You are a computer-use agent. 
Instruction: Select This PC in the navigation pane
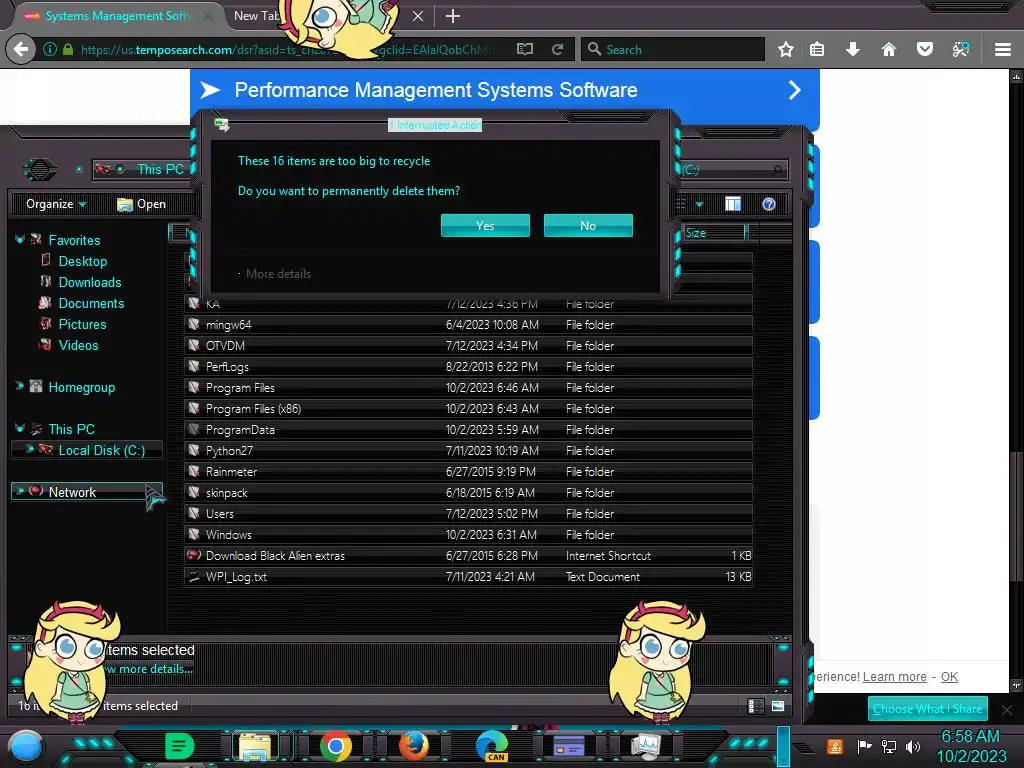tap(71, 429)
